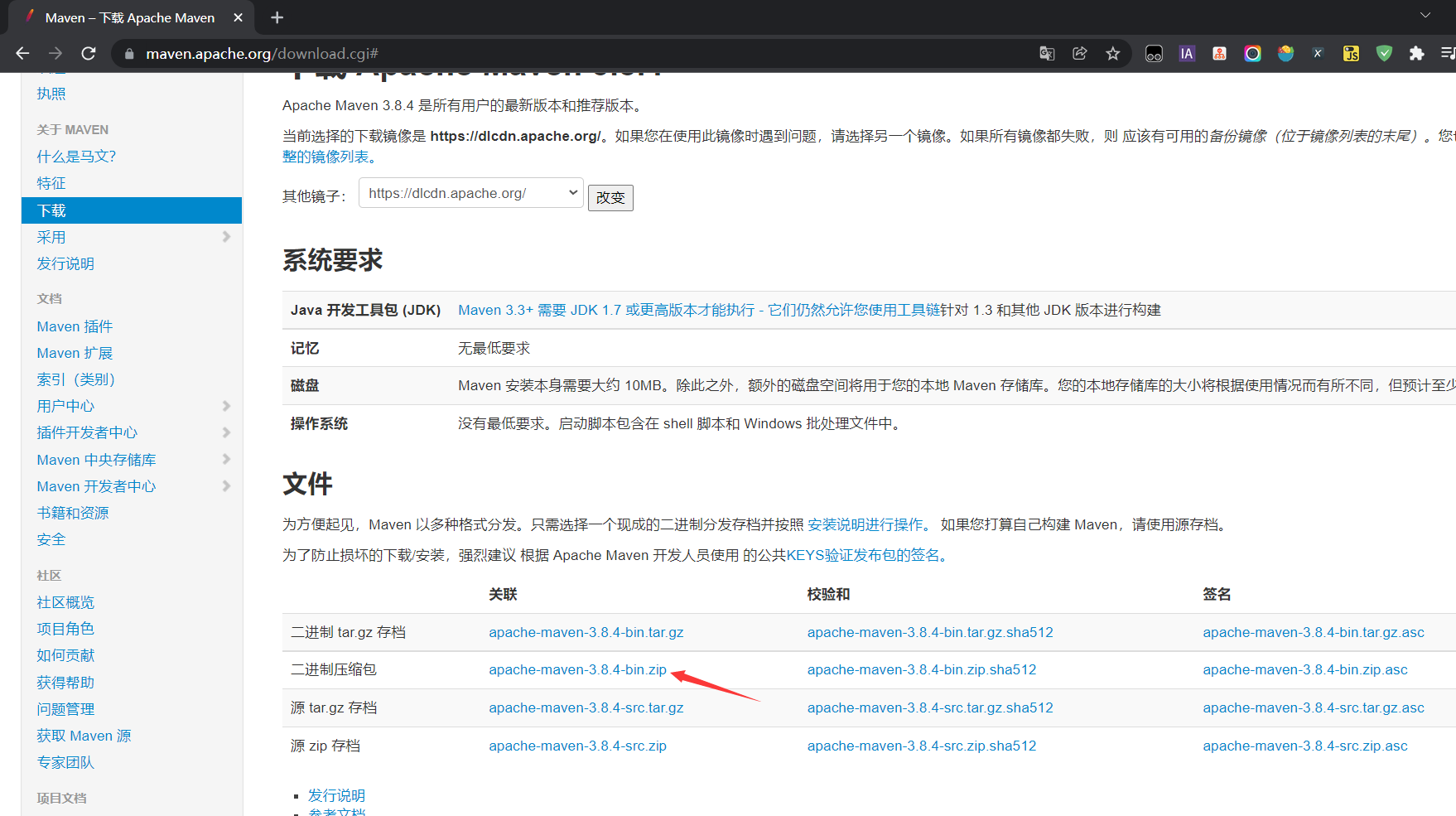Go back to the previous page

click(x=22, y=54)
